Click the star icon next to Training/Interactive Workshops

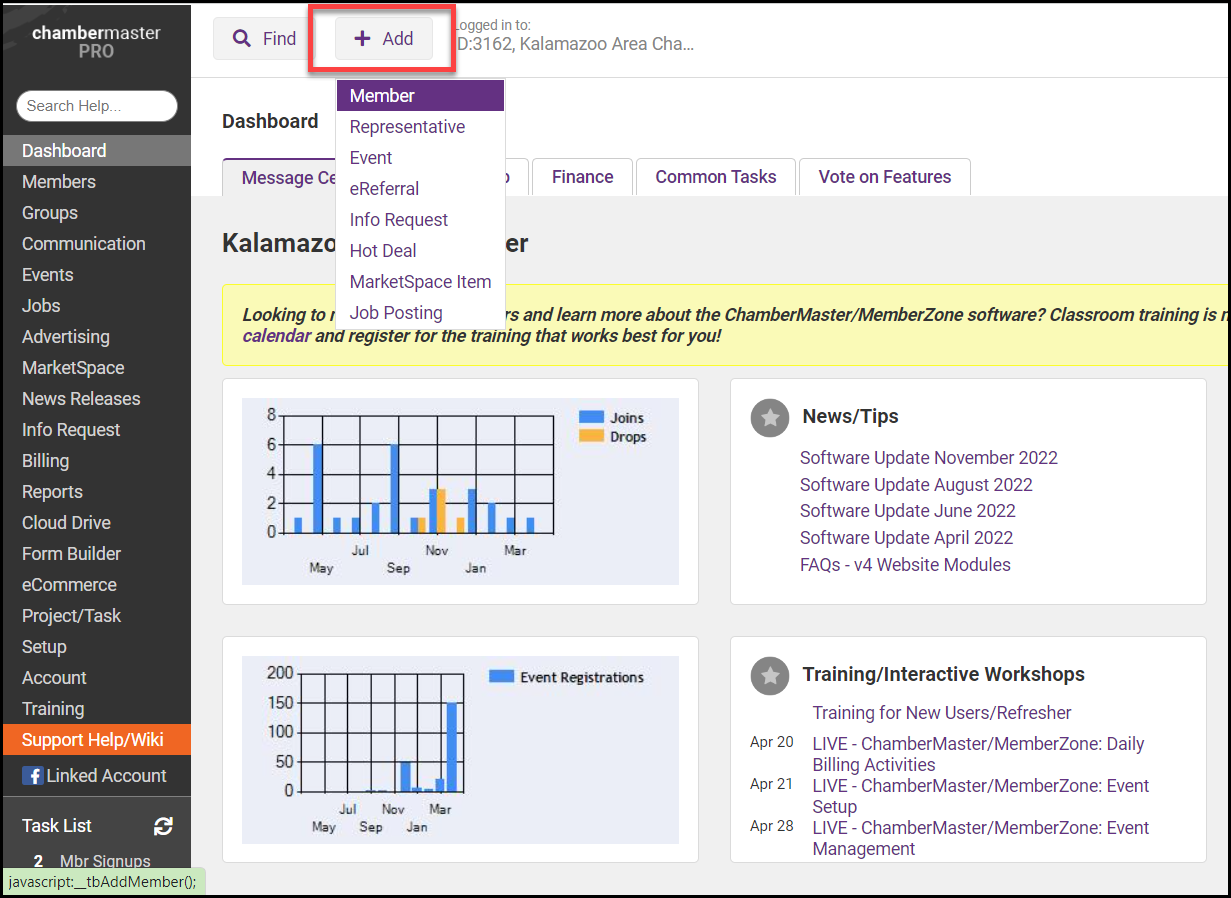coord(770,676)
